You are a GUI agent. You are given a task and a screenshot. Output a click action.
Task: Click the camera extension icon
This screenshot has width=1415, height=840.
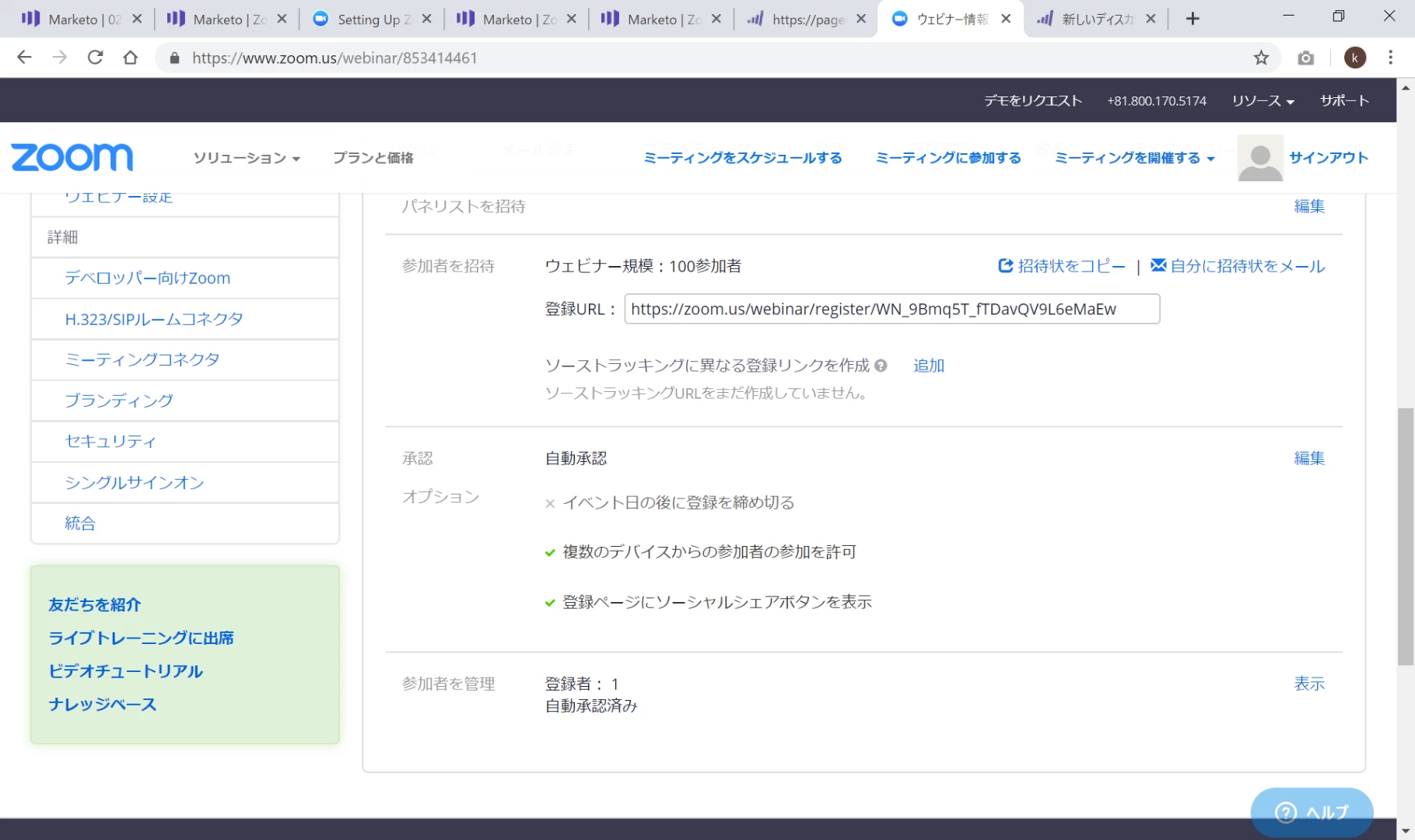click(x=1306, y=58)
